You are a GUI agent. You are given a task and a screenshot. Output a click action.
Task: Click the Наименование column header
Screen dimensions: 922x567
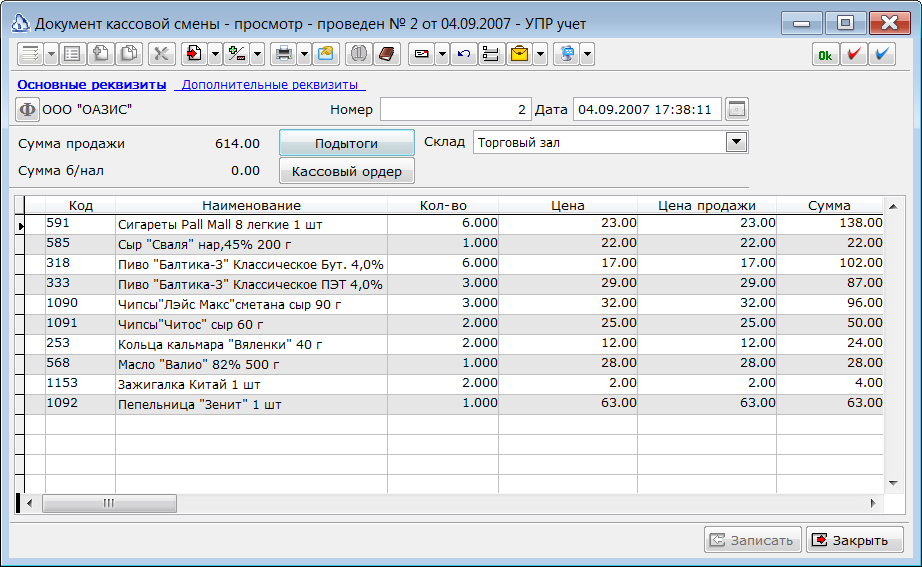coord(252,205)
